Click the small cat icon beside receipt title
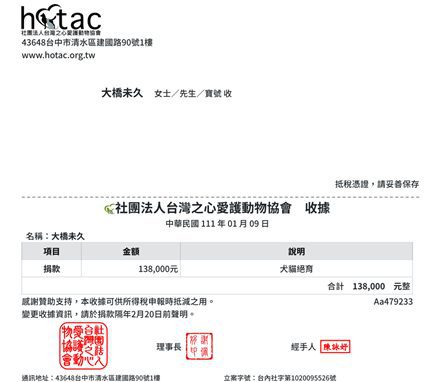 [109, 209]
